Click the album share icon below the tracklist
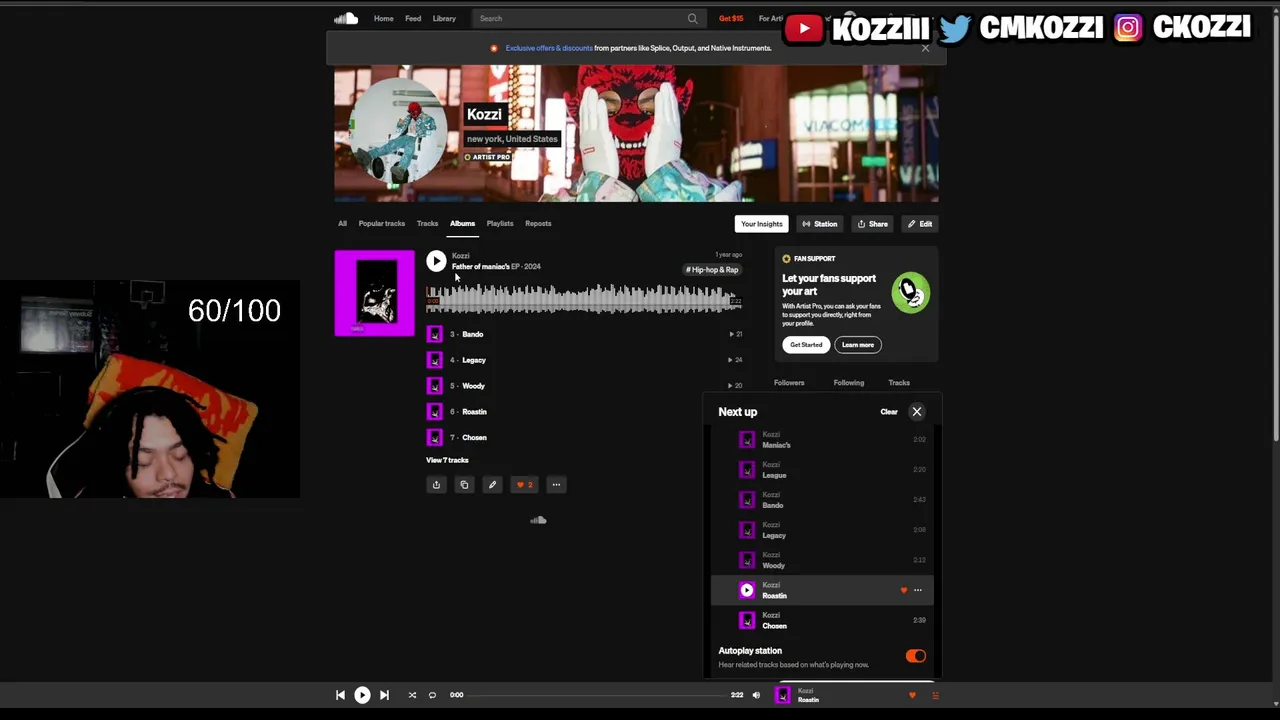The width and height of the screenshot is (1280, 720). coord(436,485)
